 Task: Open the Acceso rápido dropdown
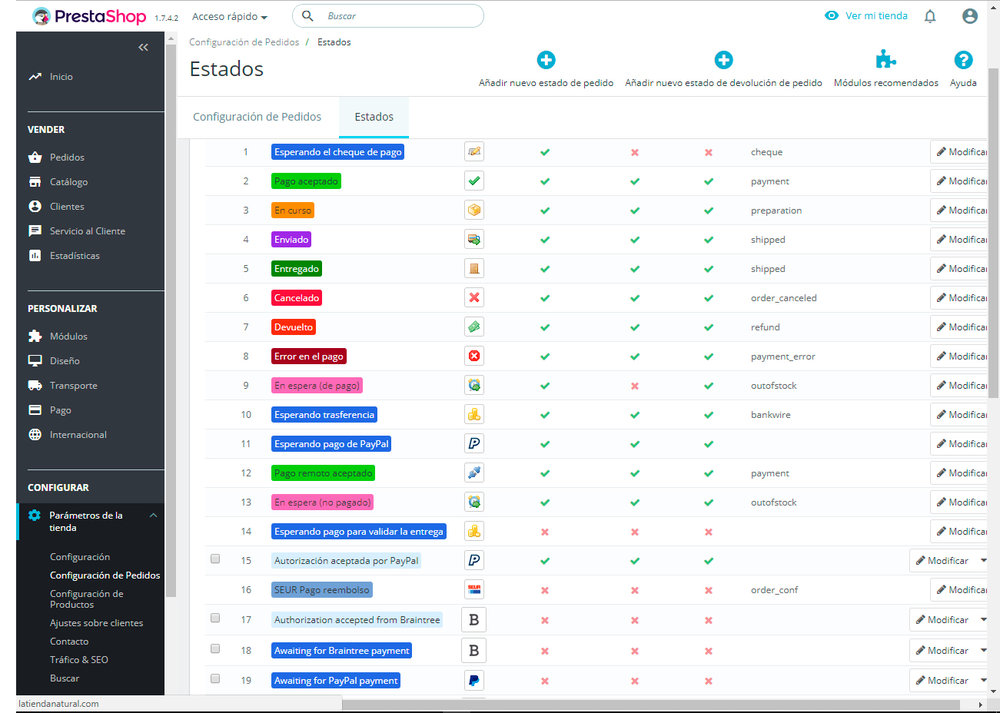(x=230, y=17)
